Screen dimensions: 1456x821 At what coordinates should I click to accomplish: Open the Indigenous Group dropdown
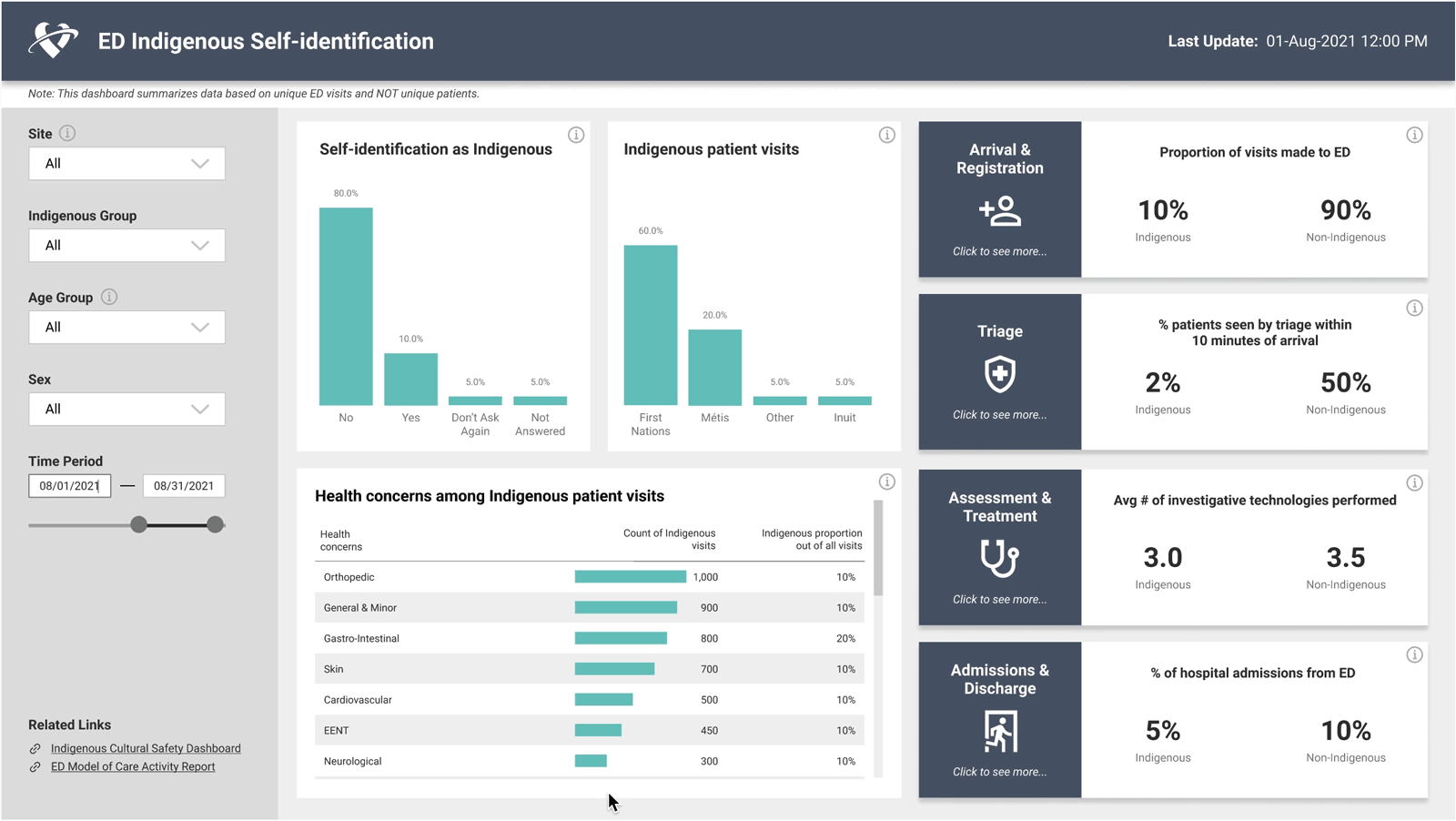tap(126, 246)
